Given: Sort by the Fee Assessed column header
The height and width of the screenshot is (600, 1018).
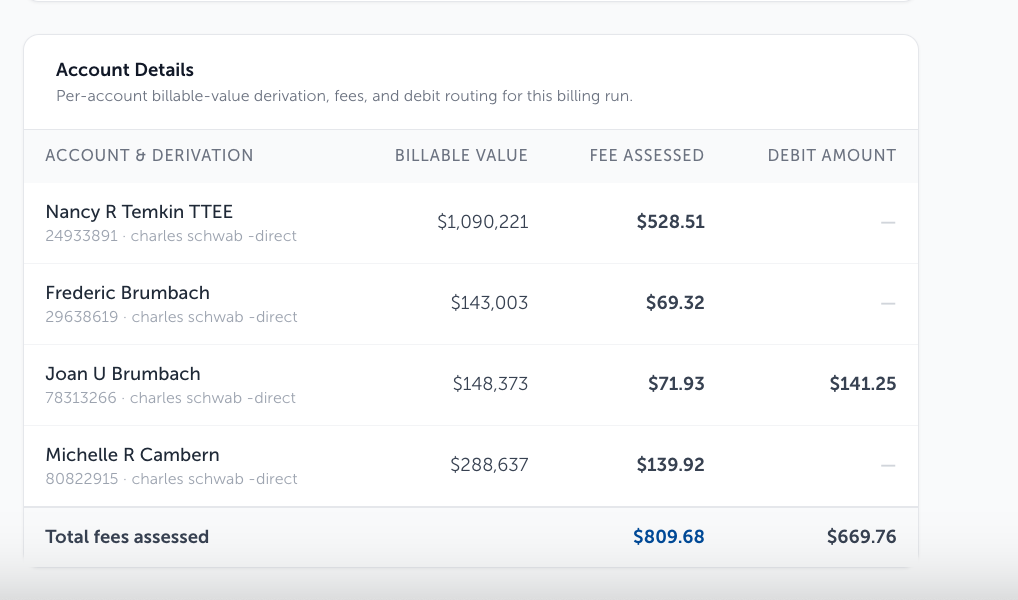Looking at the screenshot, I should point(647,156).
